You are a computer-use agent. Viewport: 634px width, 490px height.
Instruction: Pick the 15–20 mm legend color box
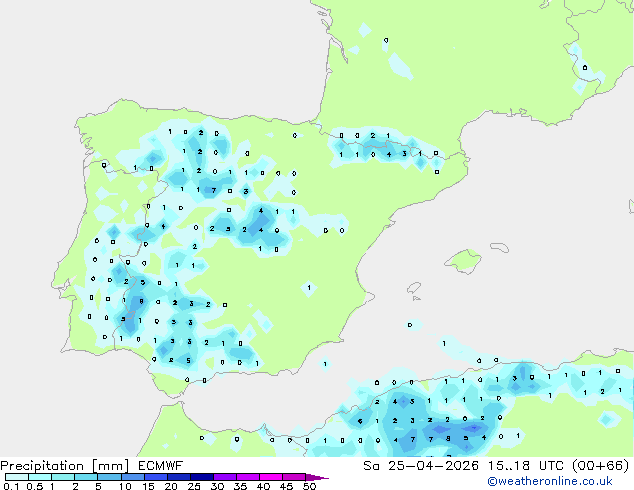(x=155, y=477)
